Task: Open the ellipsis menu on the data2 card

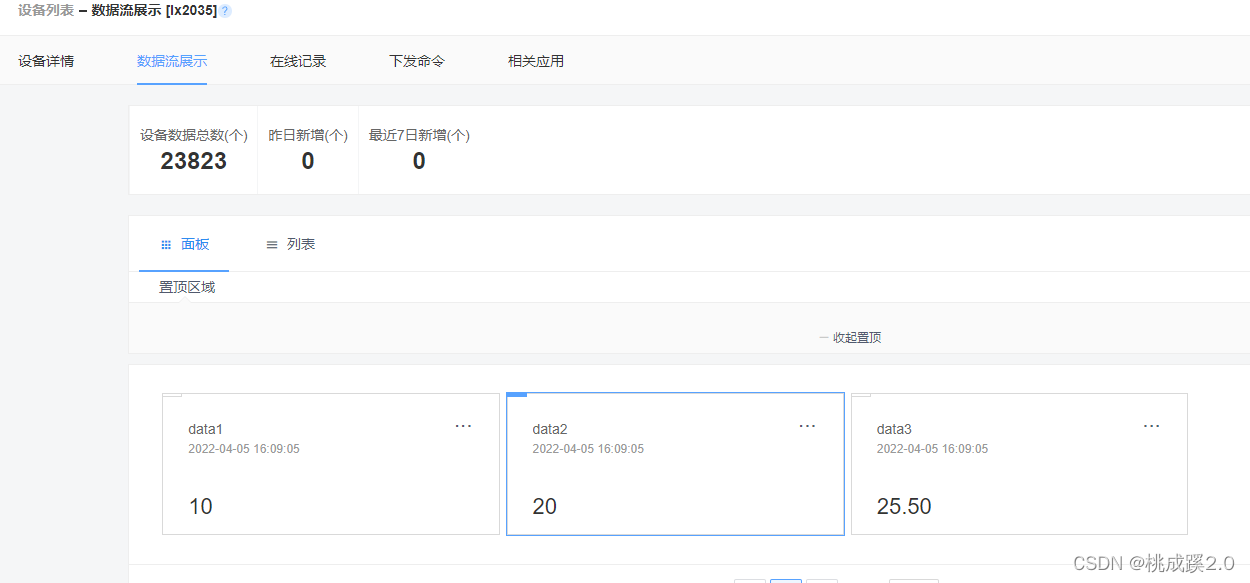Action: point(807,425)
